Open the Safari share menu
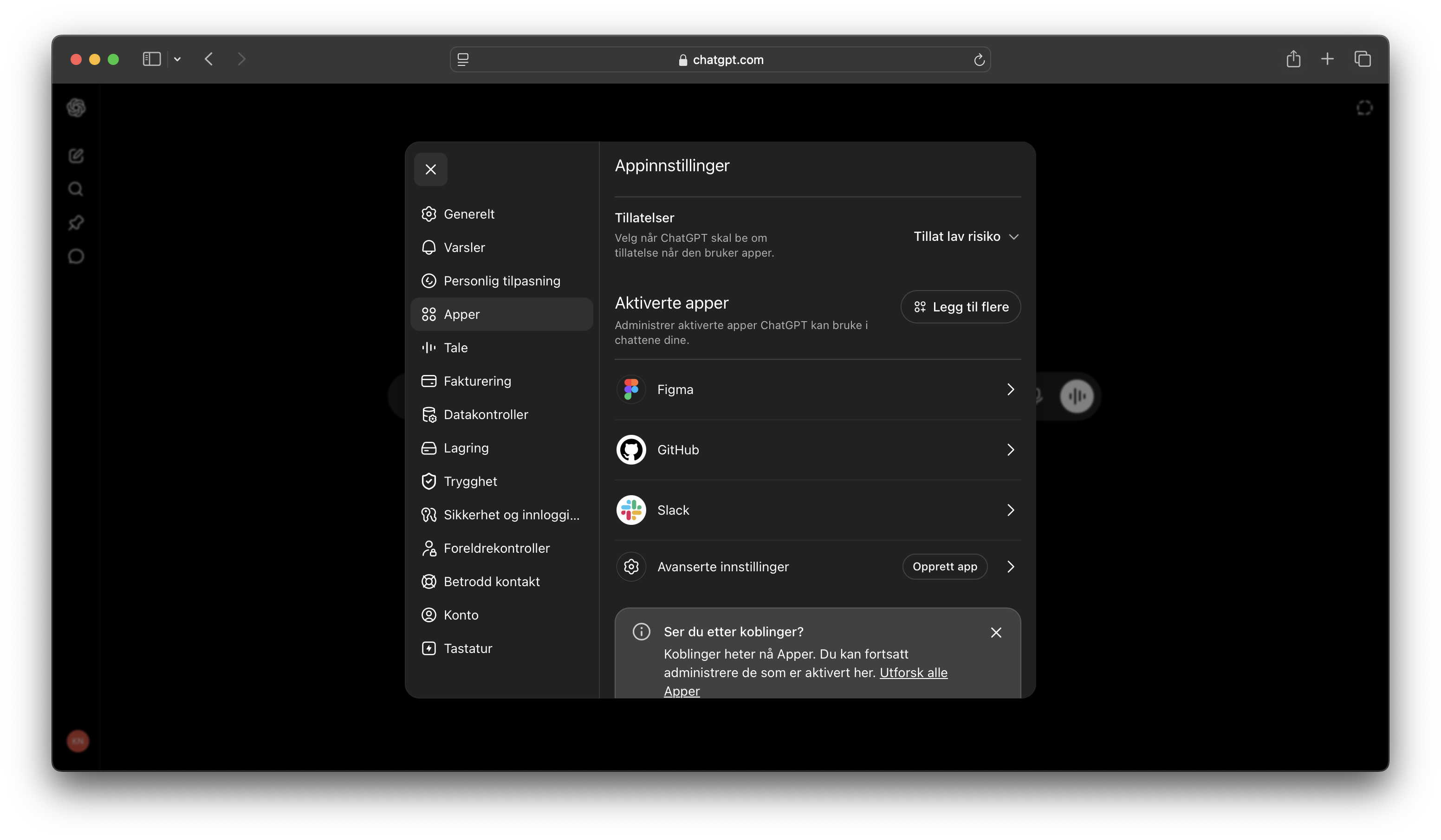 (x=1293, y=58)
